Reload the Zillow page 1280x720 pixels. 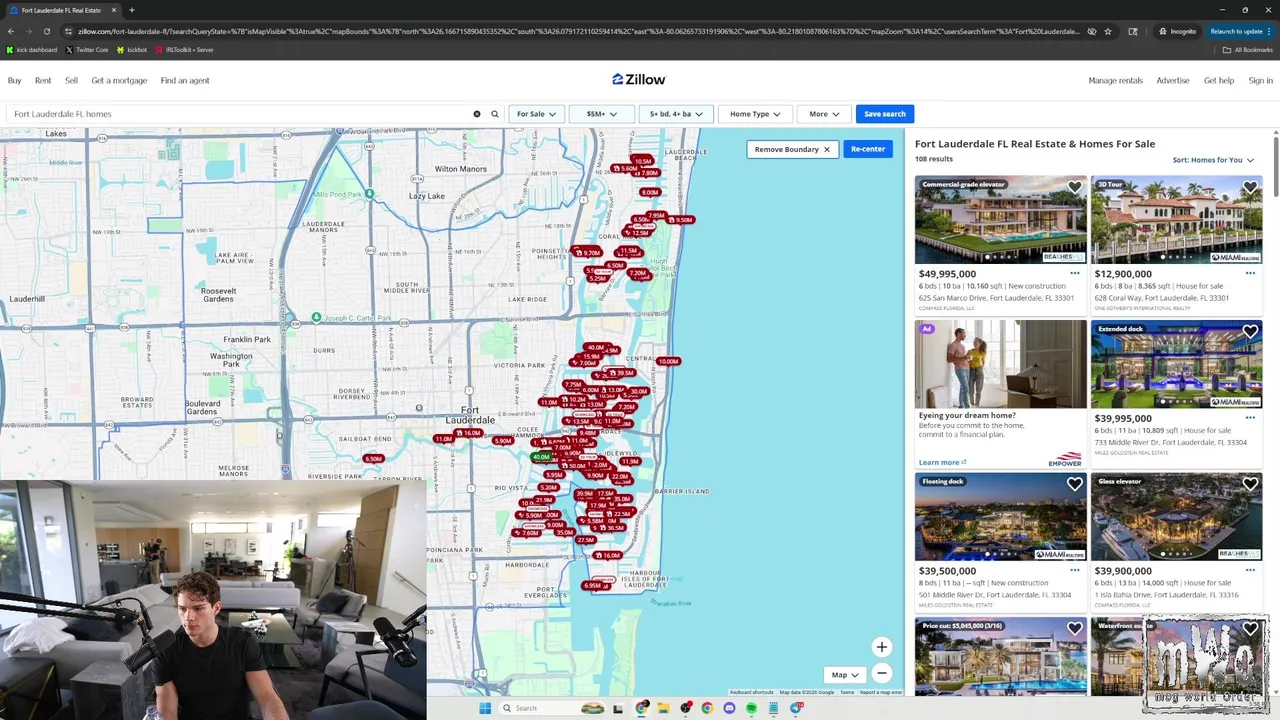click(47, 31)
